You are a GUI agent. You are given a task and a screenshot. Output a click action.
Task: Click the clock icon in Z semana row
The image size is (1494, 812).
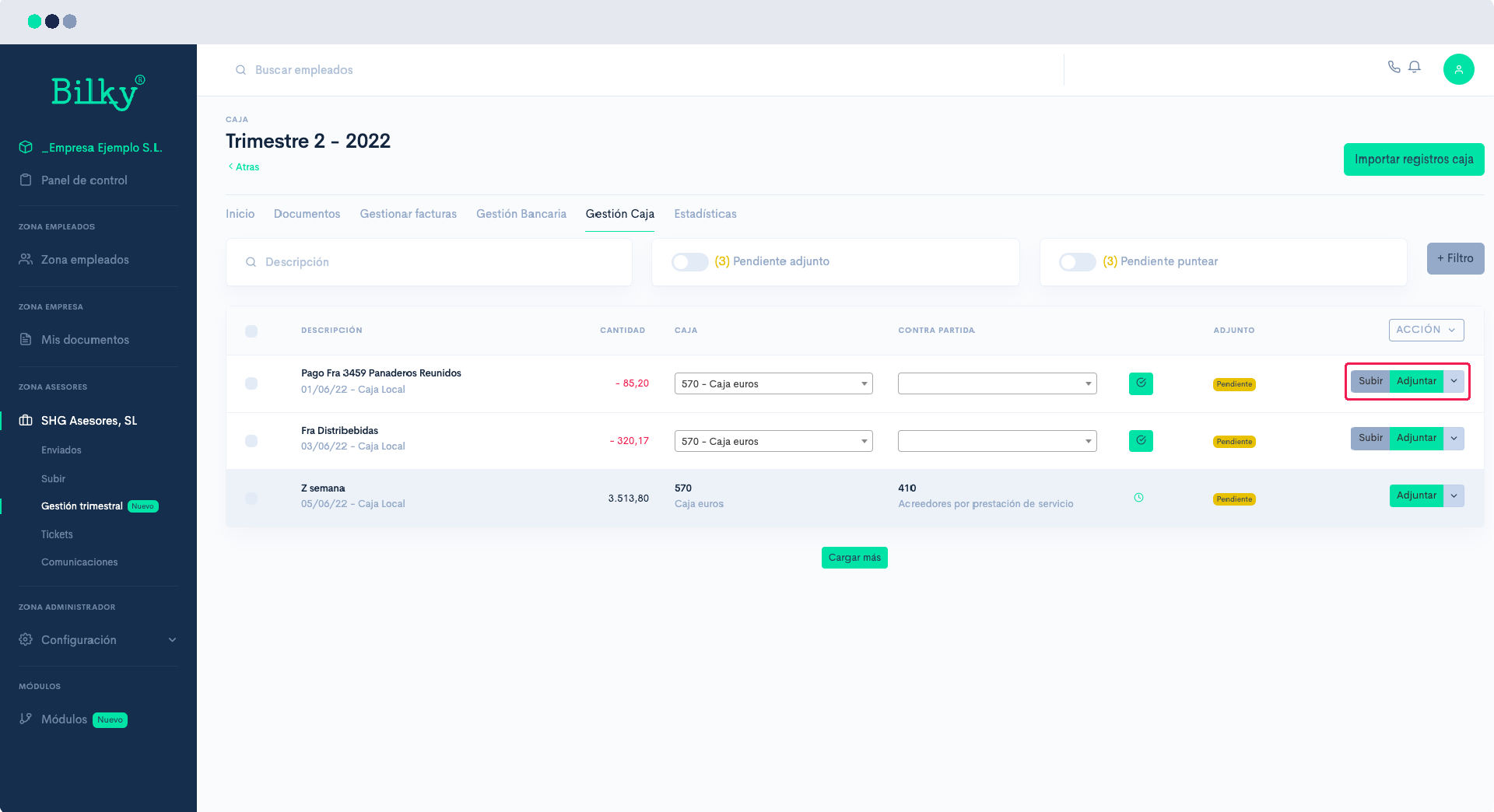(x=1139, y=498)
